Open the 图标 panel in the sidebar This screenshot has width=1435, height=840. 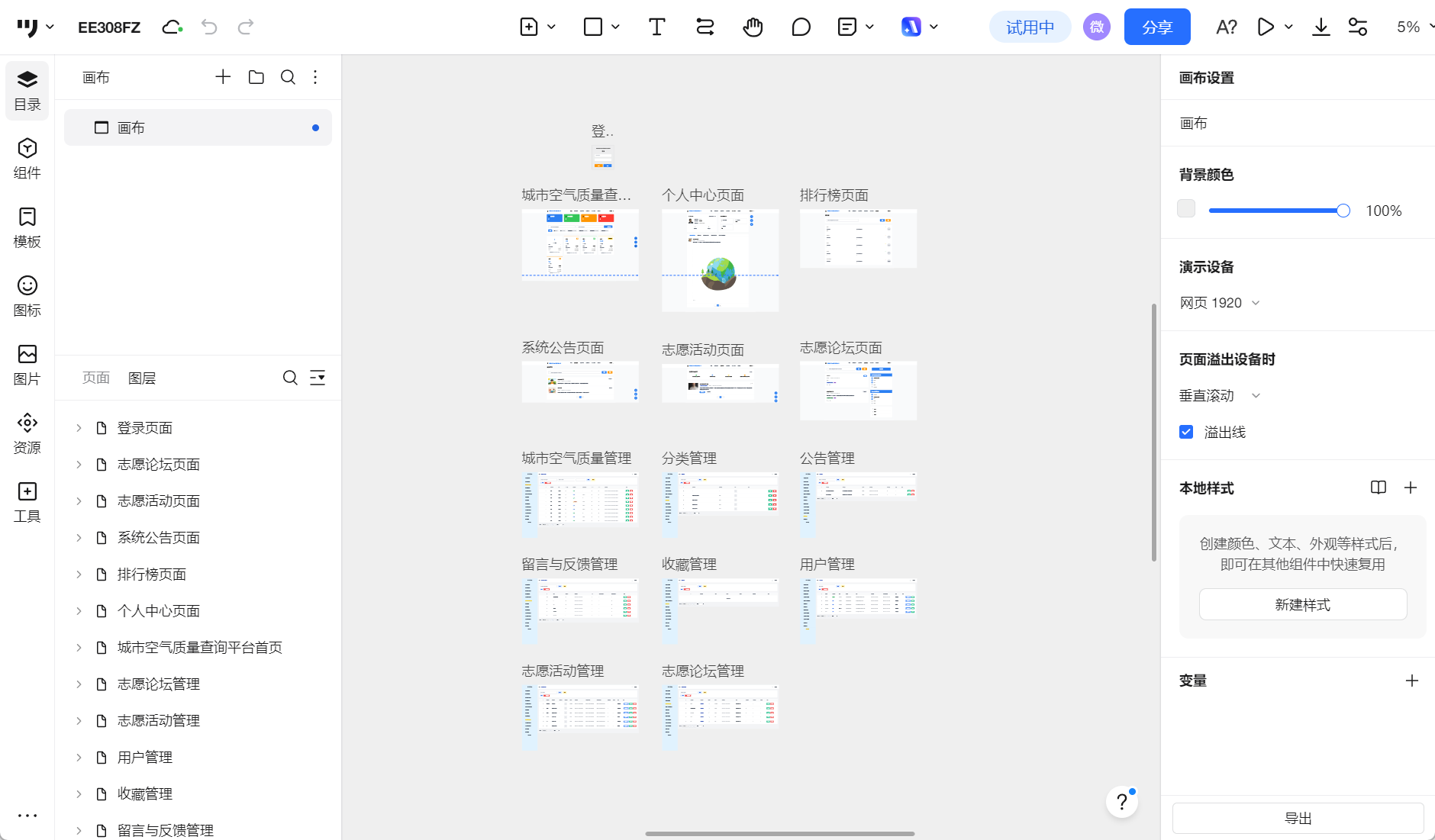point(27,295)
